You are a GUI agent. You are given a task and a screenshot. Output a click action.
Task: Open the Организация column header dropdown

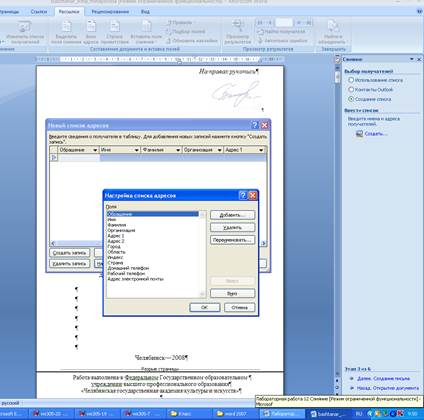(219, 150)
